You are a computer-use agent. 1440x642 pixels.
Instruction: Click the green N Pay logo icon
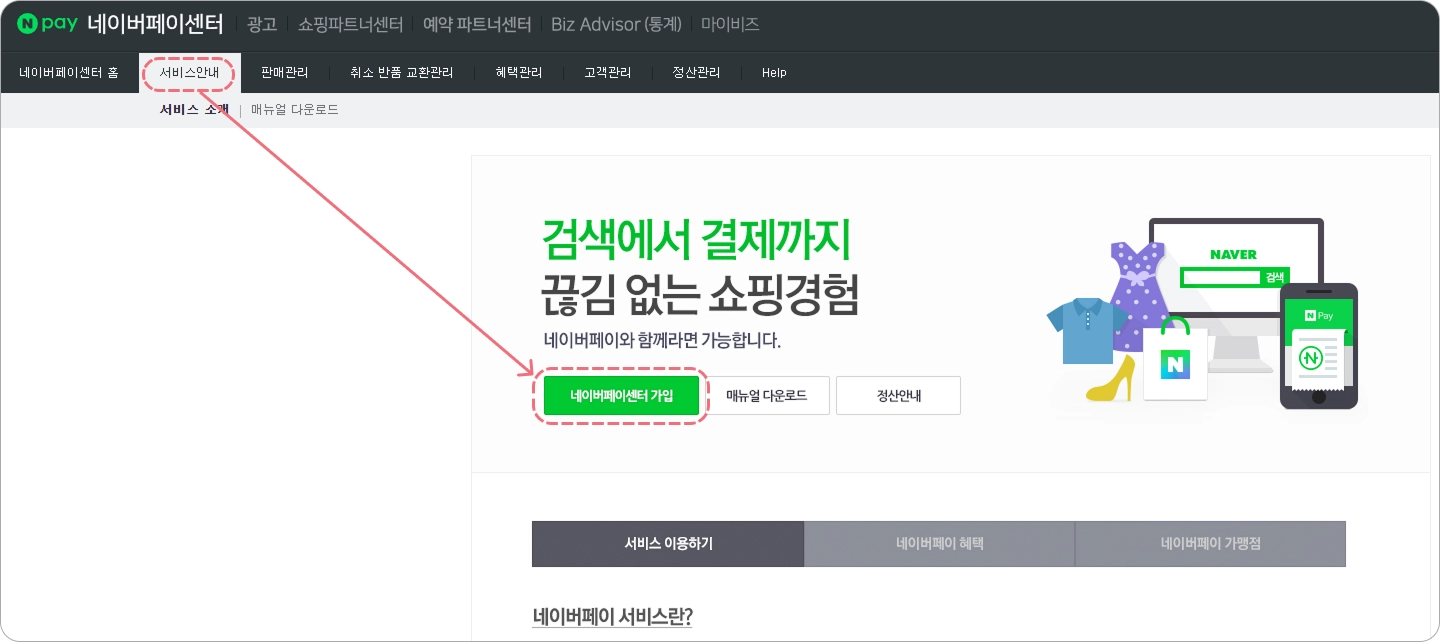click(x=47, y=23)
